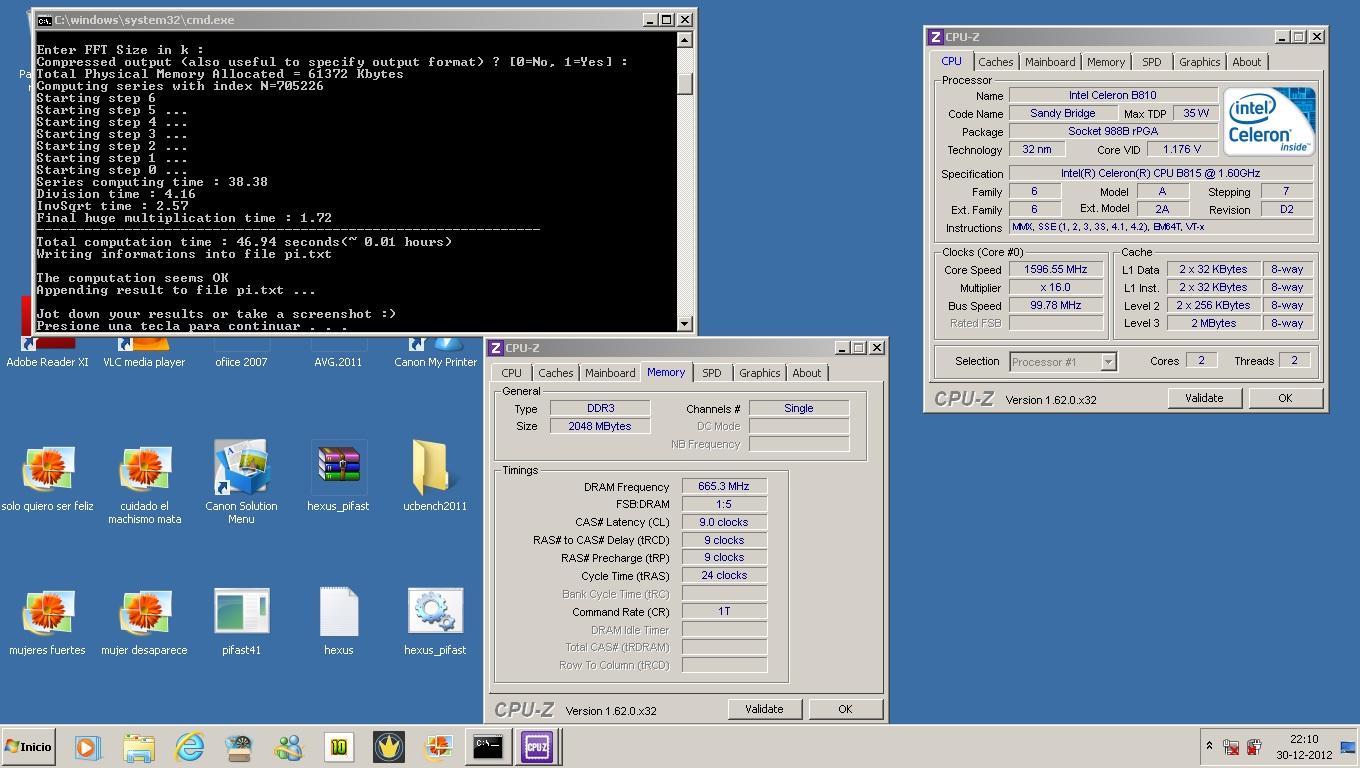Open Windows Media Player from the taskbar
Viewport: 1360px width, 768px height.
click(x=88, y=746)
